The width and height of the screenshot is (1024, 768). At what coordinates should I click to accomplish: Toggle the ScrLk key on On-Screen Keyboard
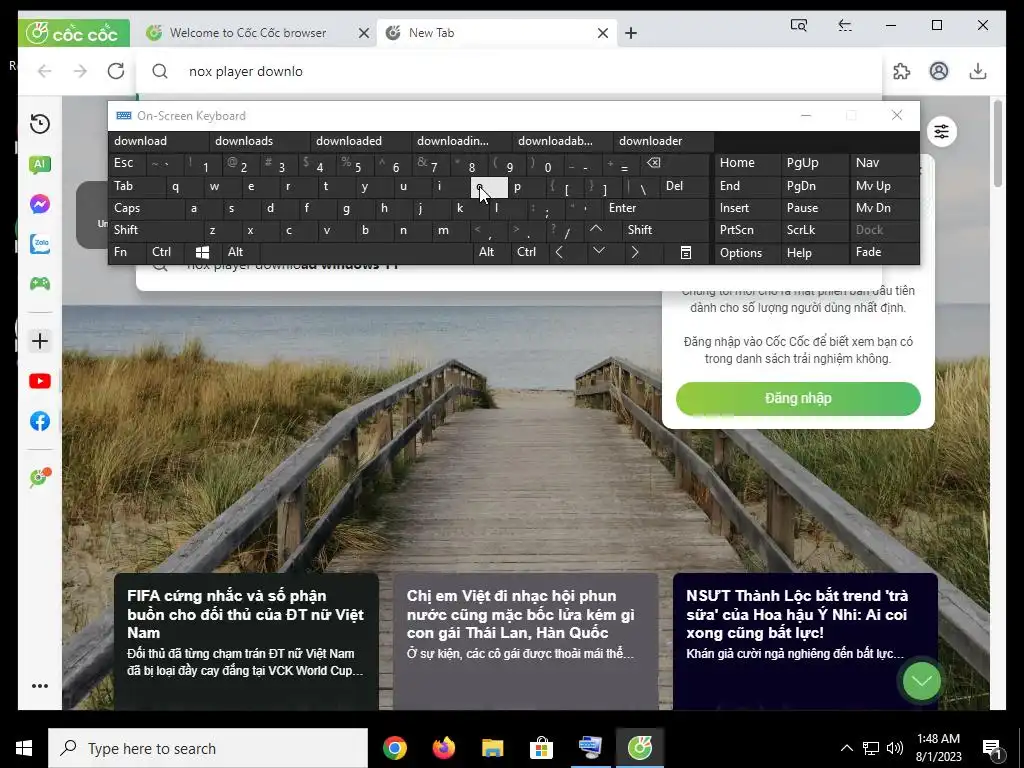point(814,230)
